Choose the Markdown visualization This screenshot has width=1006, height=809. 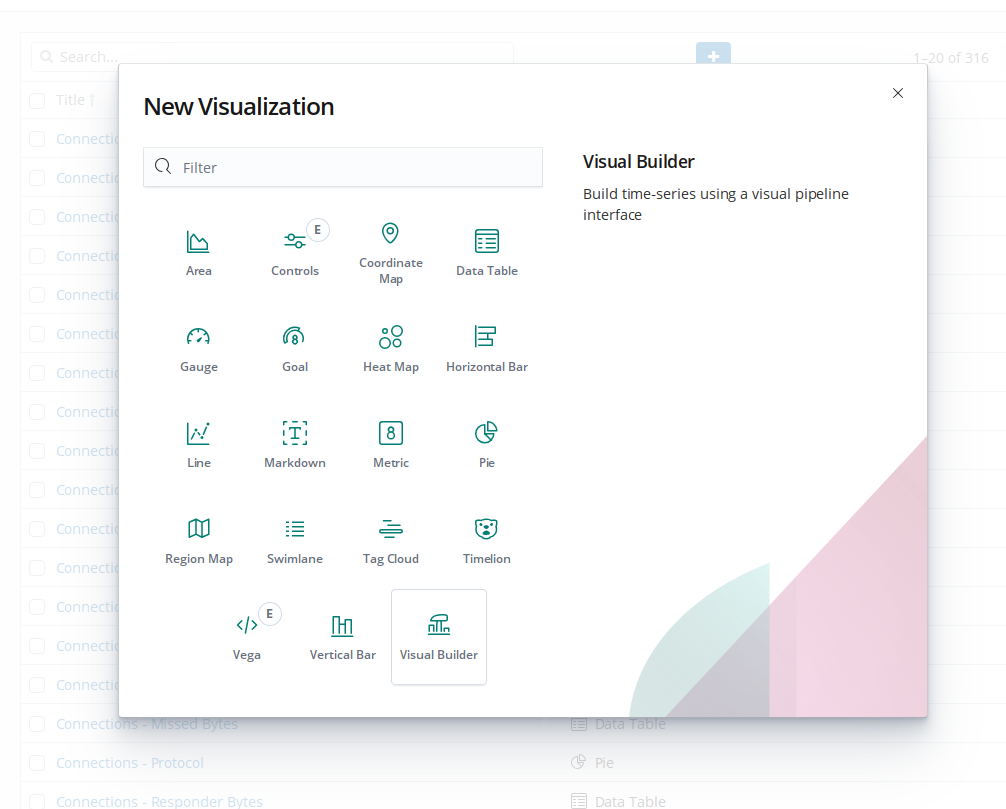[294, 445]
